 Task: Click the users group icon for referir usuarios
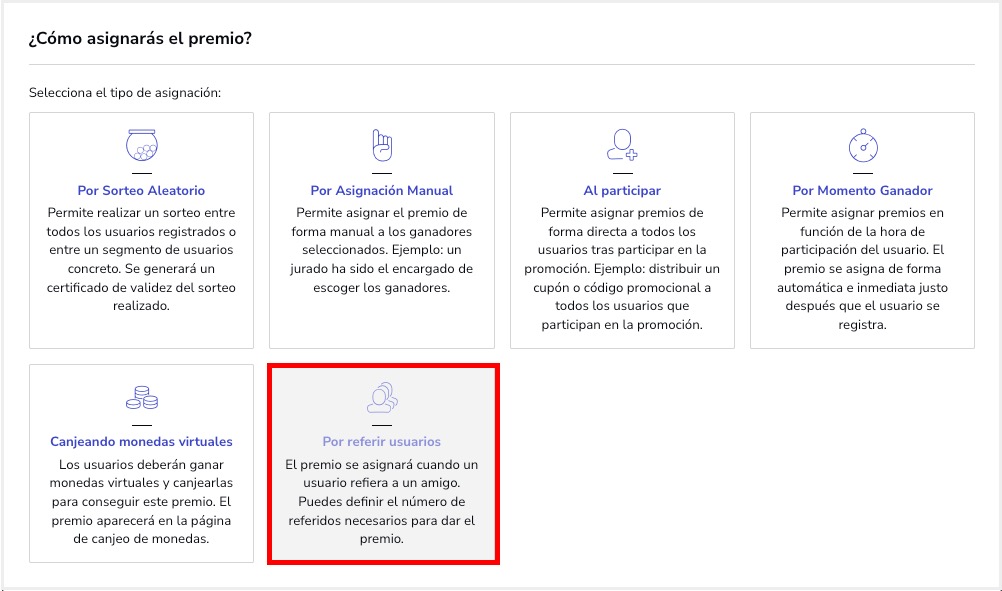(x=381, y=397)
